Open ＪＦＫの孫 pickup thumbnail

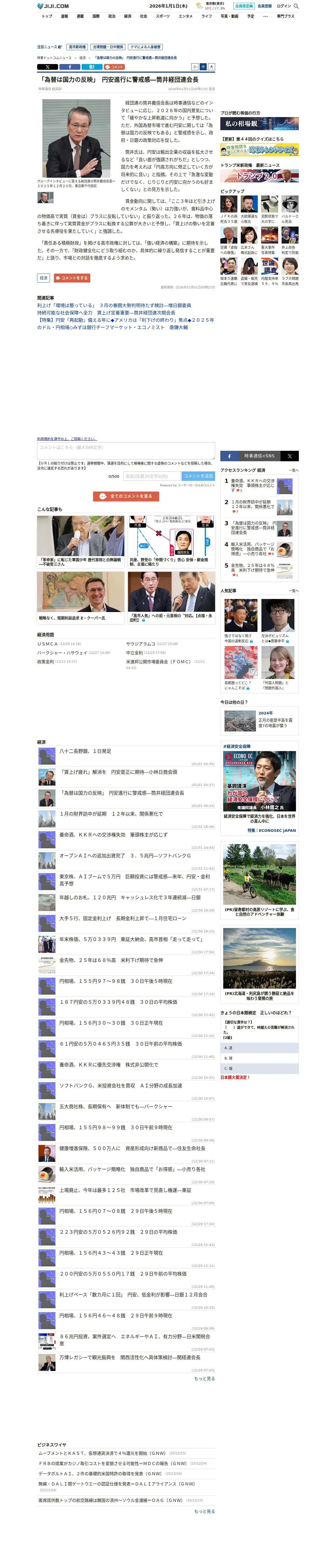point(229,204)
